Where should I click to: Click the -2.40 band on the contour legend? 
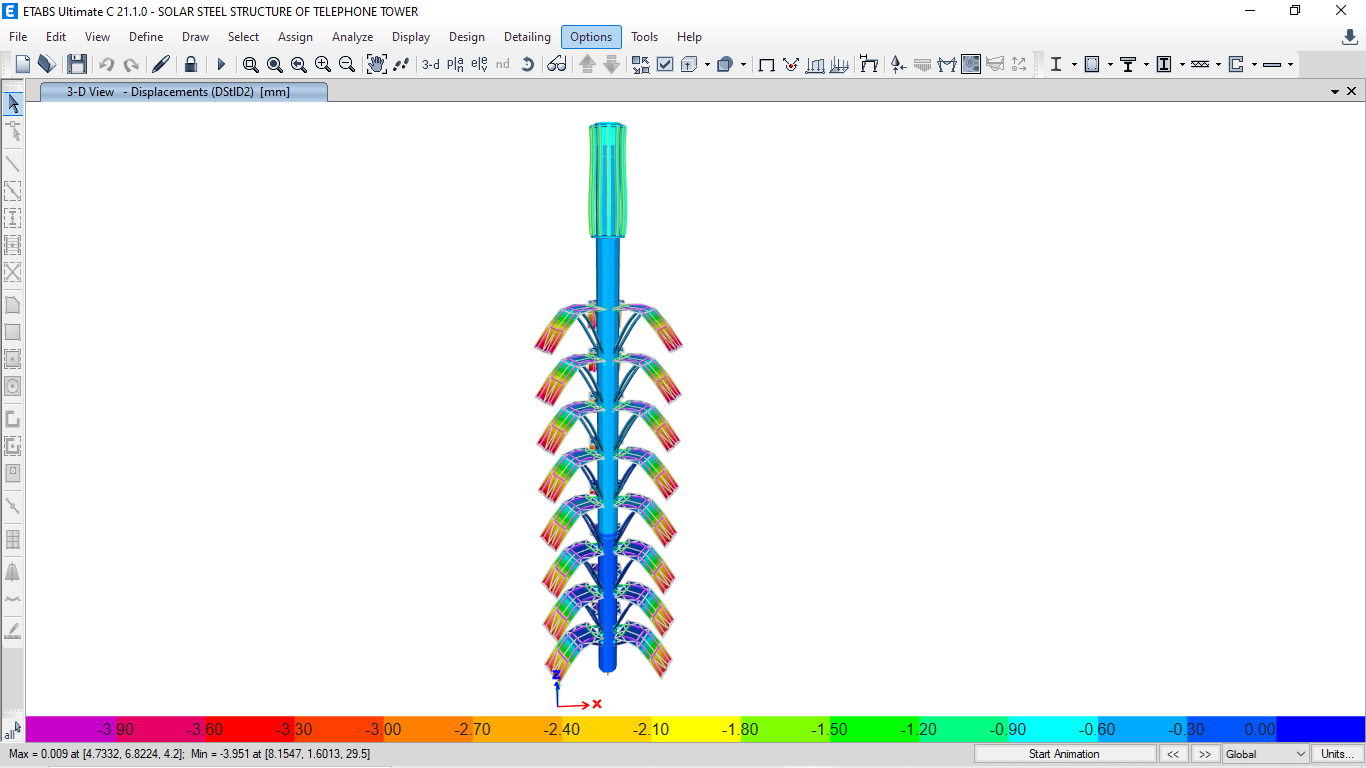(x=562, y=729)
